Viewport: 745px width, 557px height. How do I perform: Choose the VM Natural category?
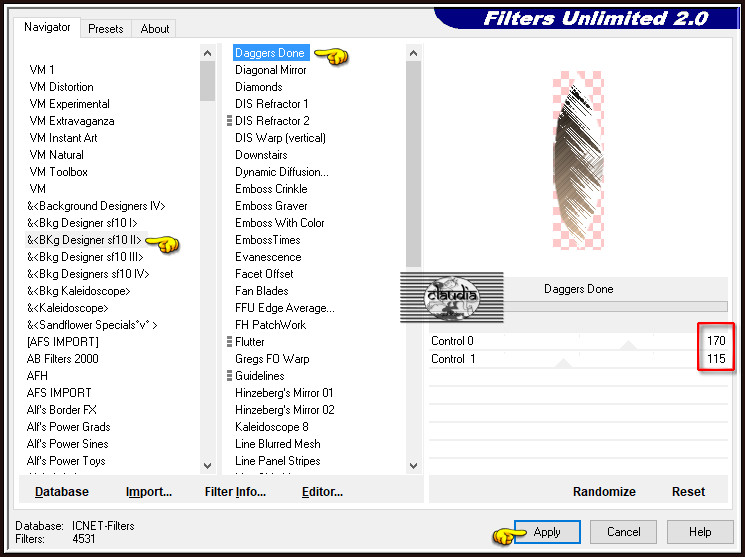point(56,155)
